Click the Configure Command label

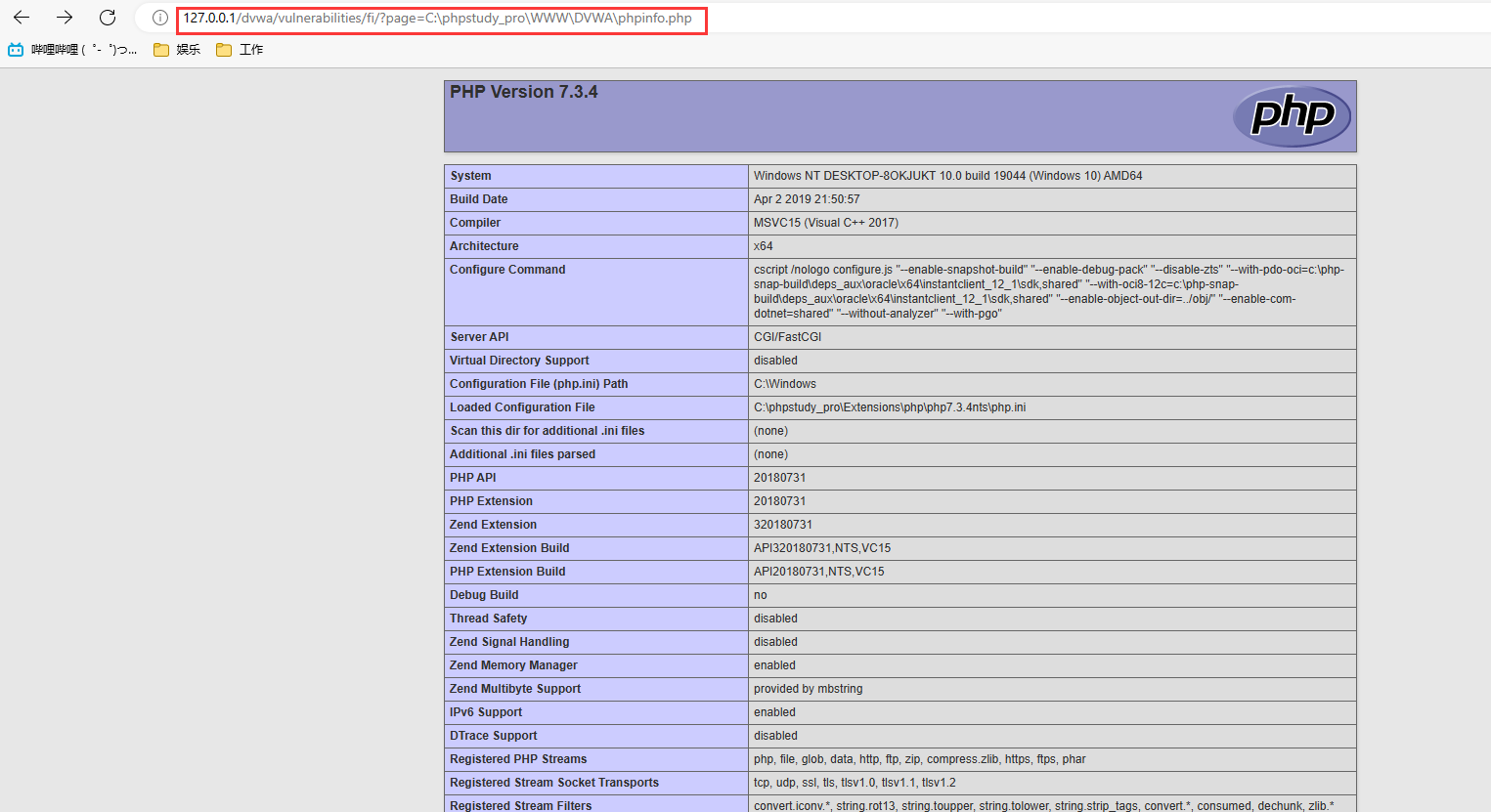pos(507,270)
